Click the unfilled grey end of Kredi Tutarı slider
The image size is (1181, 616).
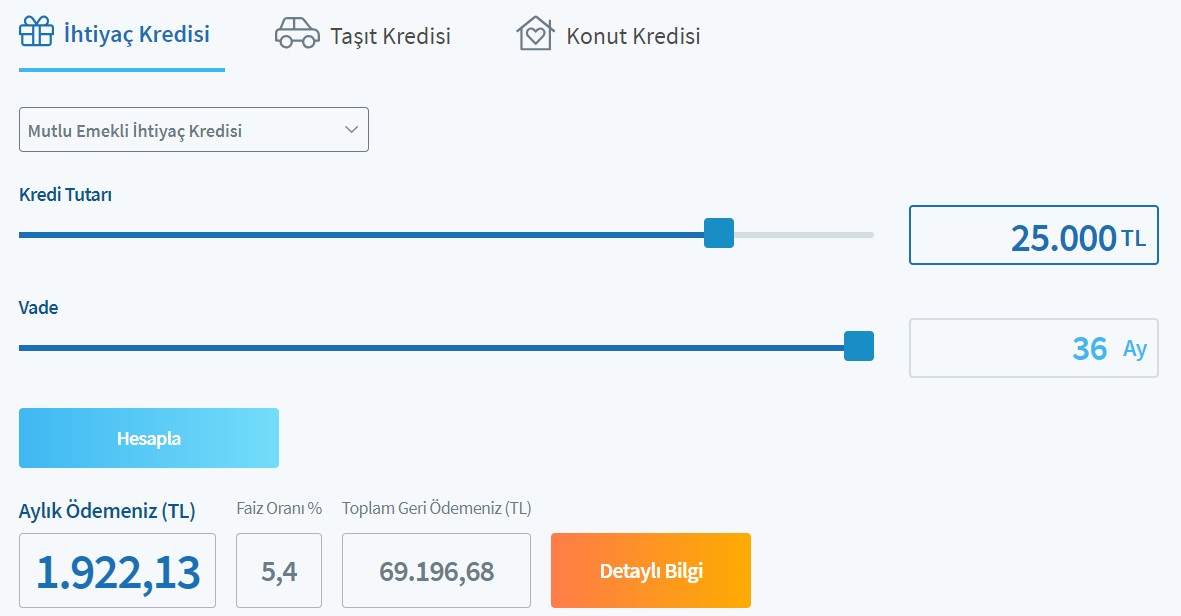[x=804, y=235]
